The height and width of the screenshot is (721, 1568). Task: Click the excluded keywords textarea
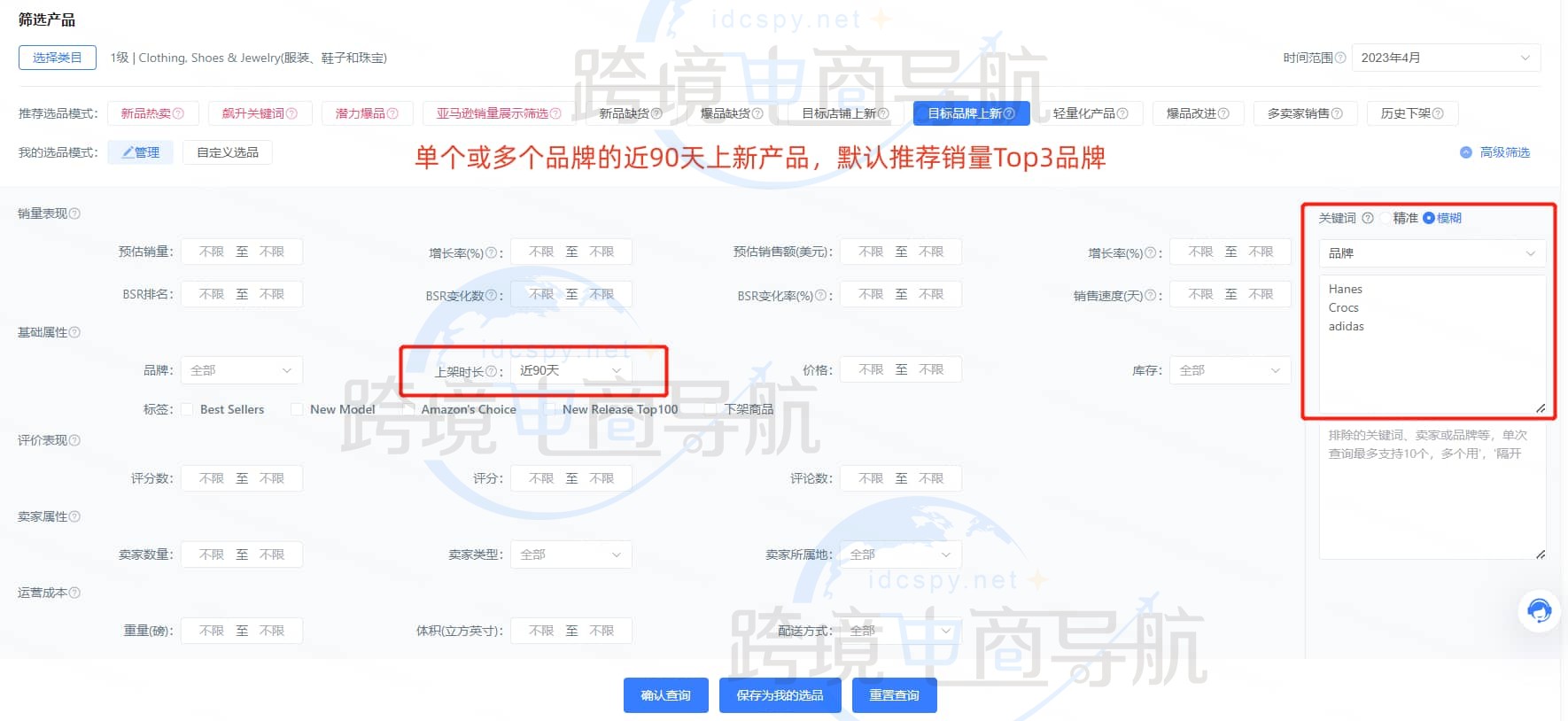tap(1432, 490)
